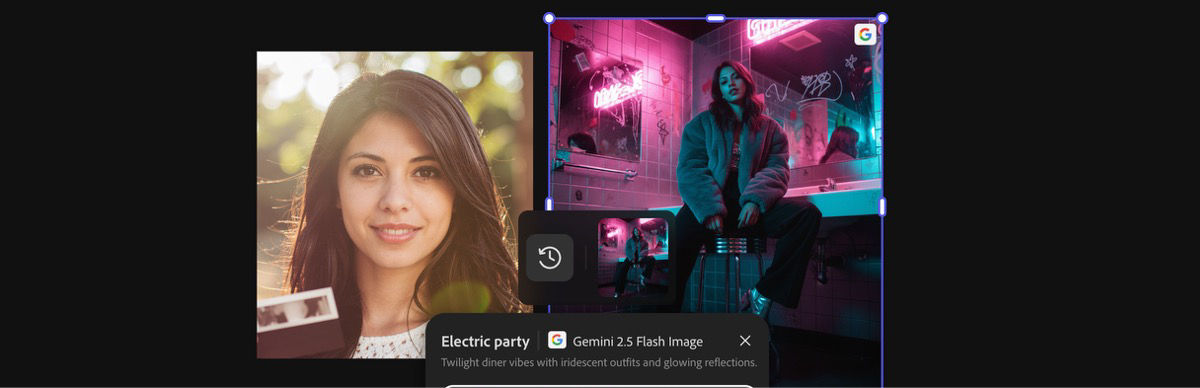Viewport: 1200px width, 388px height.
Task: Click the Google logo beside Gemini 2.5 Flash Image
Action: [x=557, y=341]
